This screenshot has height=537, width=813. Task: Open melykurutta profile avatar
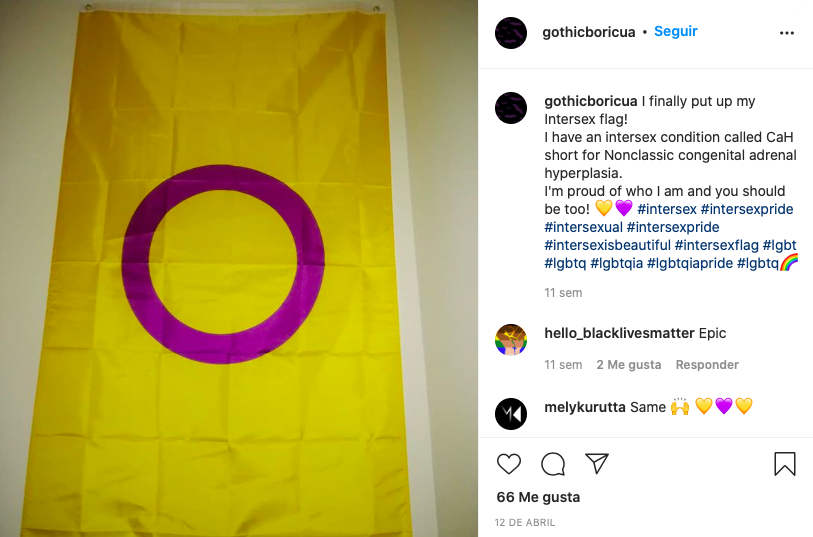click(x=511, y=414)
